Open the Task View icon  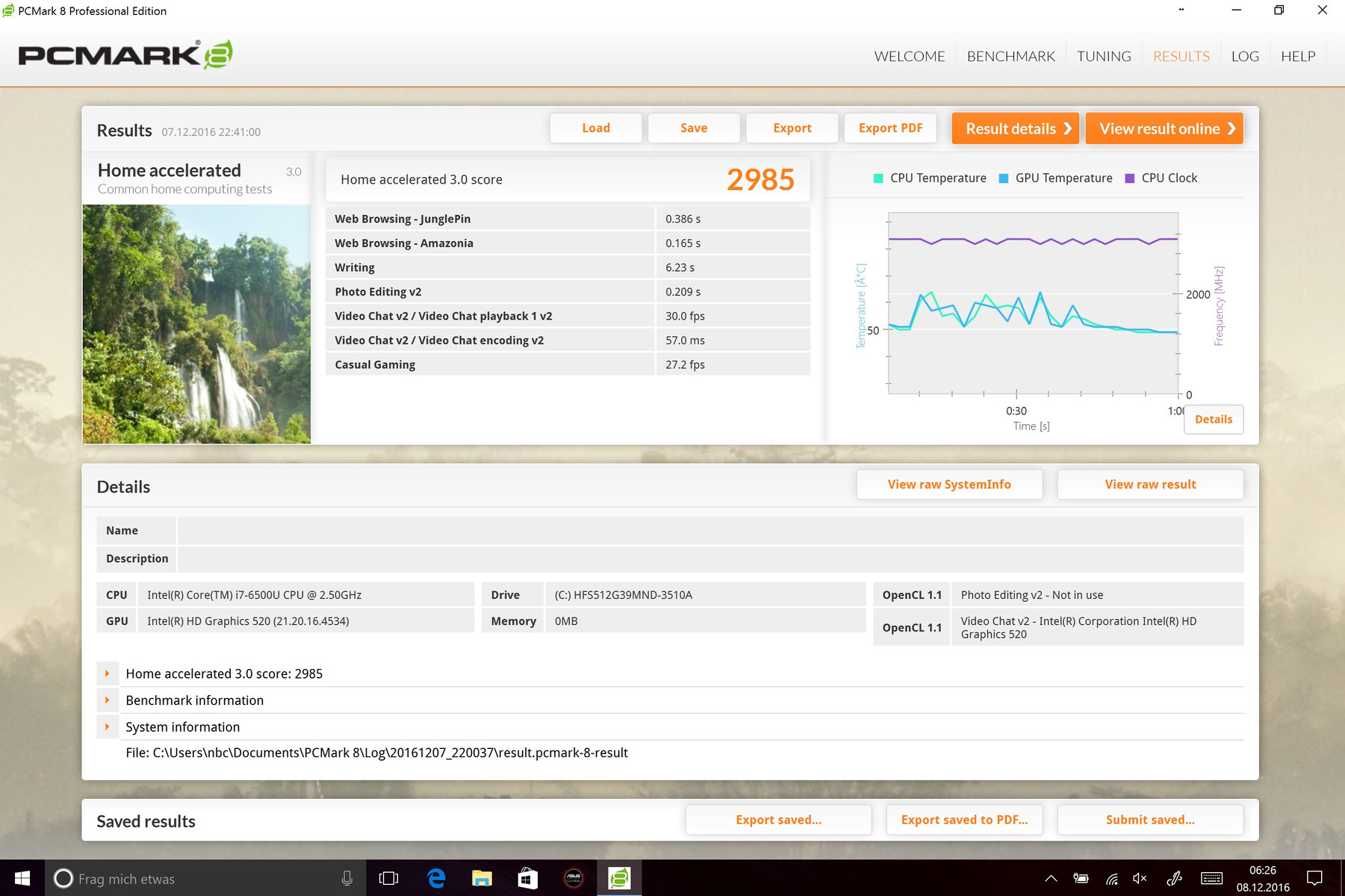(389, 878)
